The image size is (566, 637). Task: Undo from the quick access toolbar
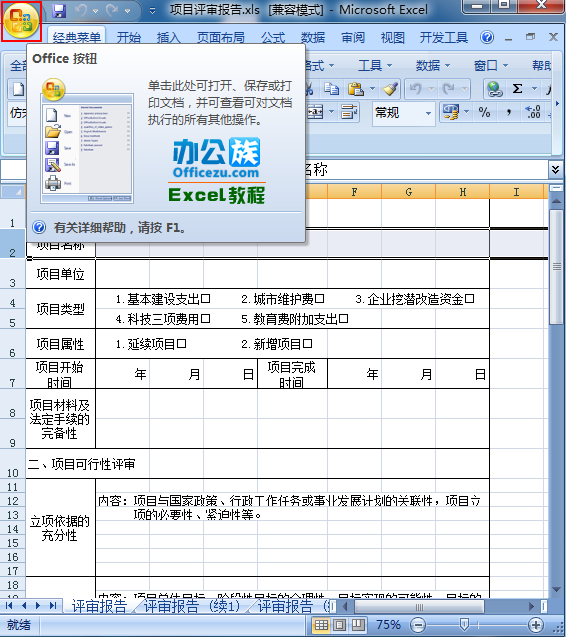(81, 11)
